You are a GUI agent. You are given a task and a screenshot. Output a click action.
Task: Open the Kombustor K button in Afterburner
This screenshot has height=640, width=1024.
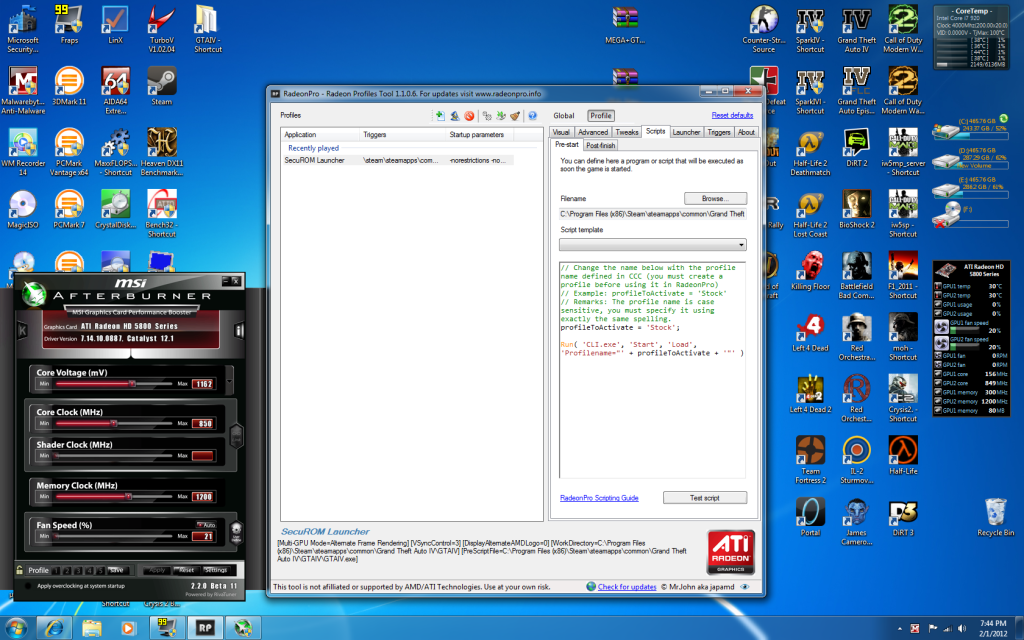pyautogui.click(x=22, y=330)
